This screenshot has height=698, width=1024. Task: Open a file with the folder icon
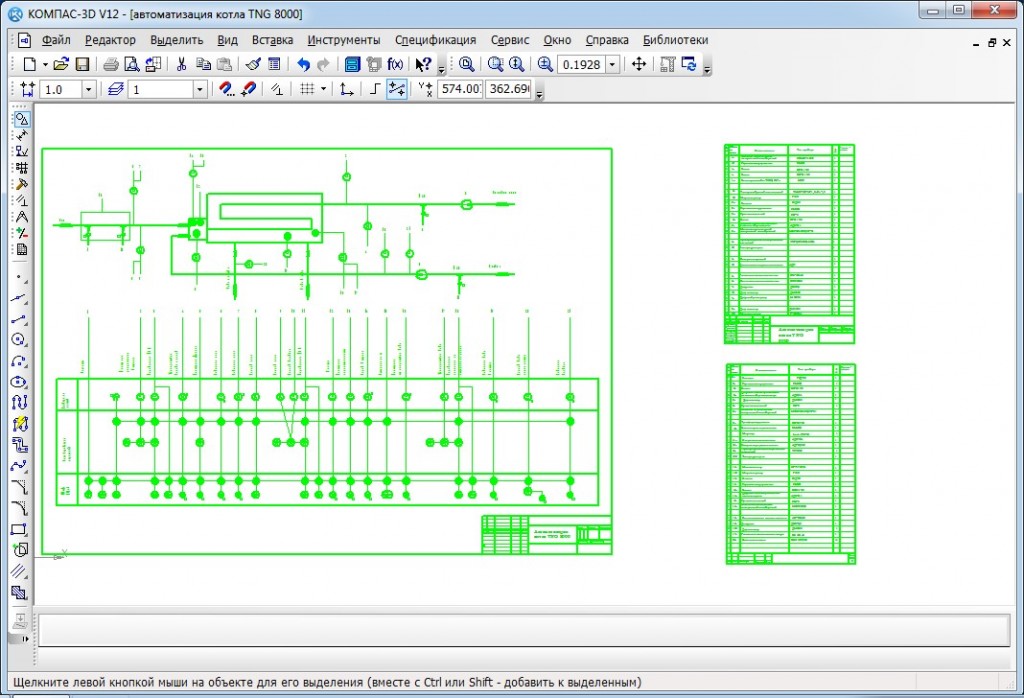point(61,64)
